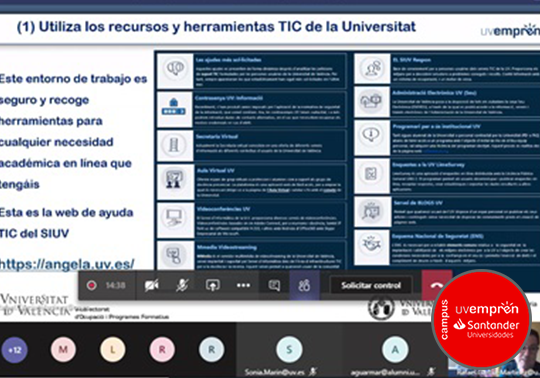Open the Aula Virtual UV heading
Image resolution: width=540 pixels, height=378 pixels.
pyautogui.click(x=216, y=170)
